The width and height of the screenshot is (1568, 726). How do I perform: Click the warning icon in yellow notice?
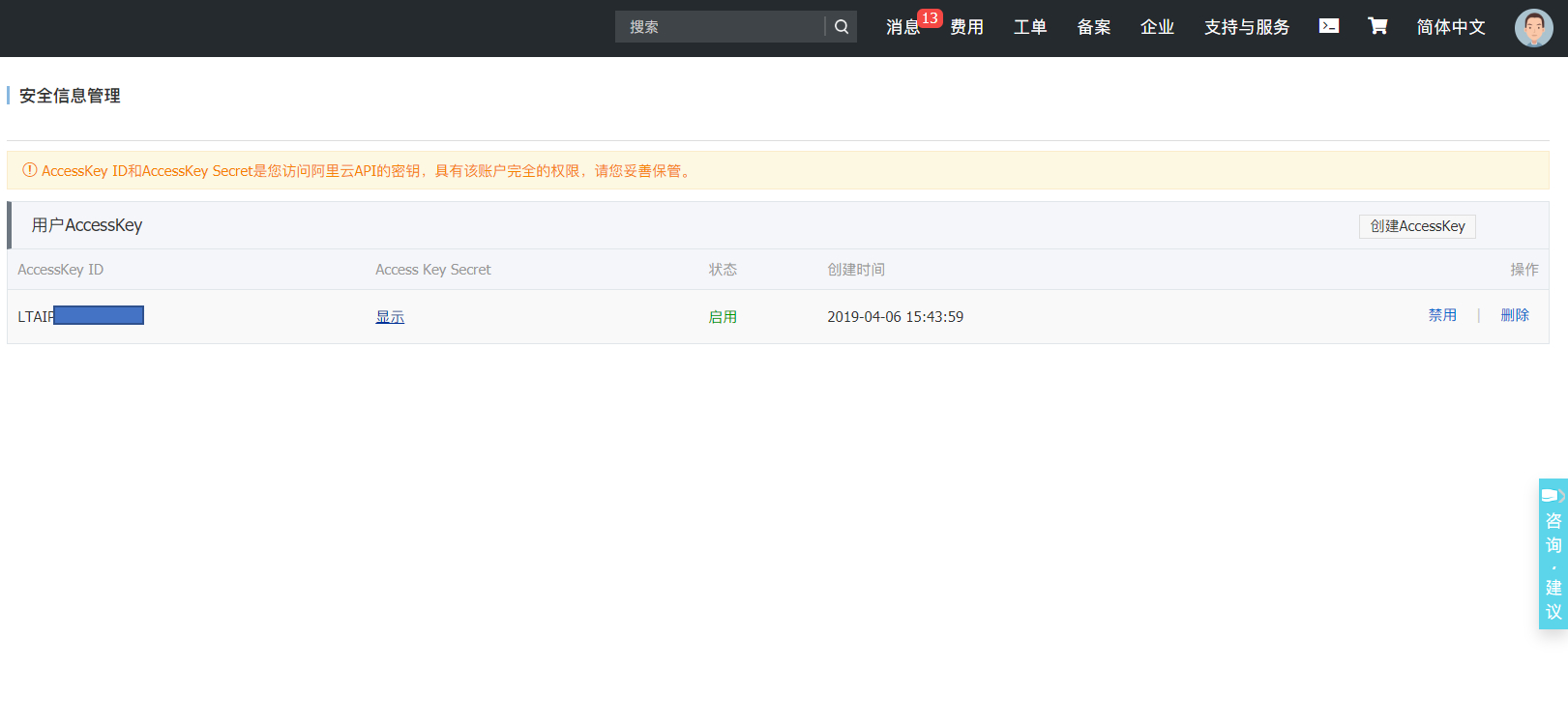click(x=30, y=170)
